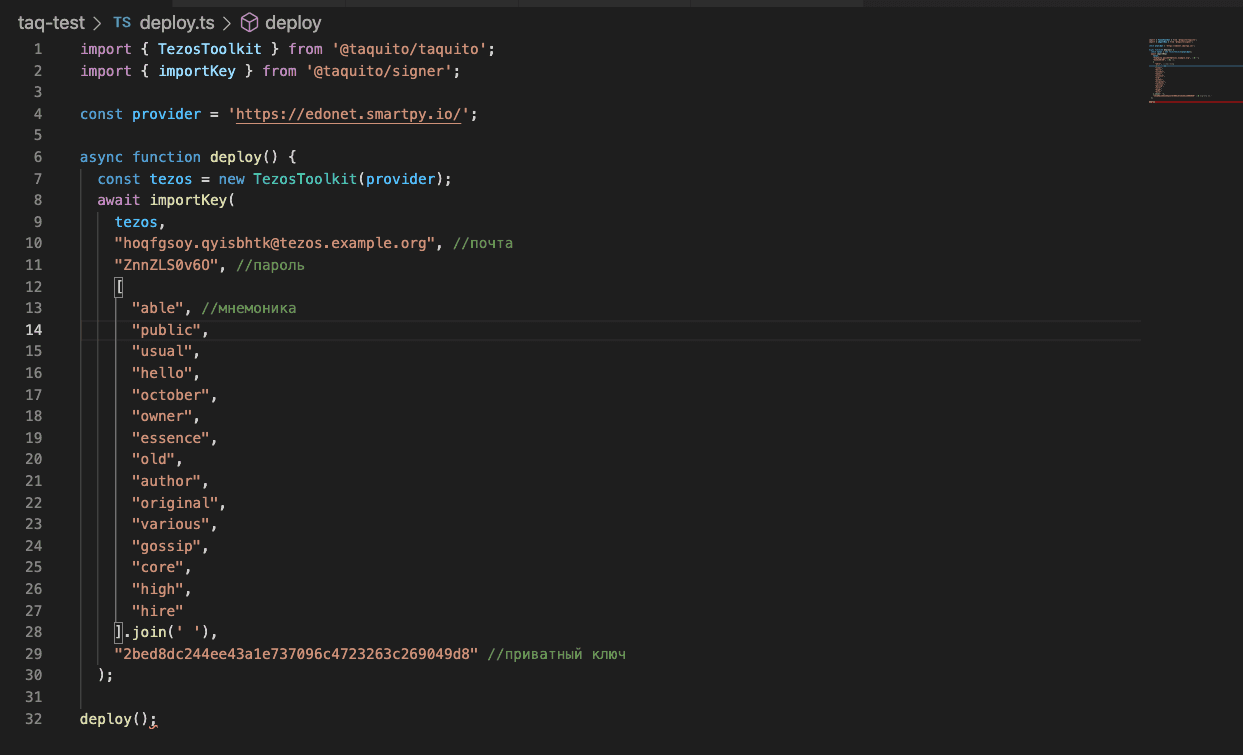This screenshot has height=755, width=1243.
Task: Open the taq-test folder breadcrumb
Action: [x=51, y=22]
